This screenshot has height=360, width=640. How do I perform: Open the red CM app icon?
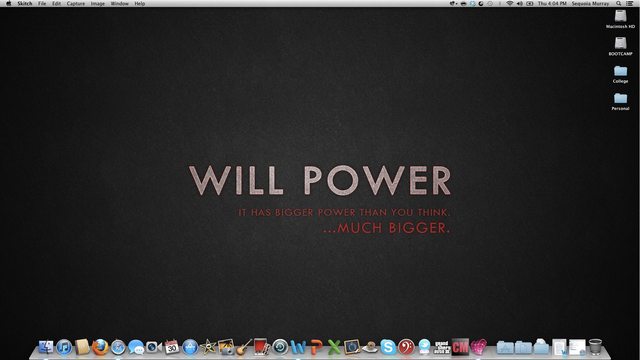tap(460, 347)
